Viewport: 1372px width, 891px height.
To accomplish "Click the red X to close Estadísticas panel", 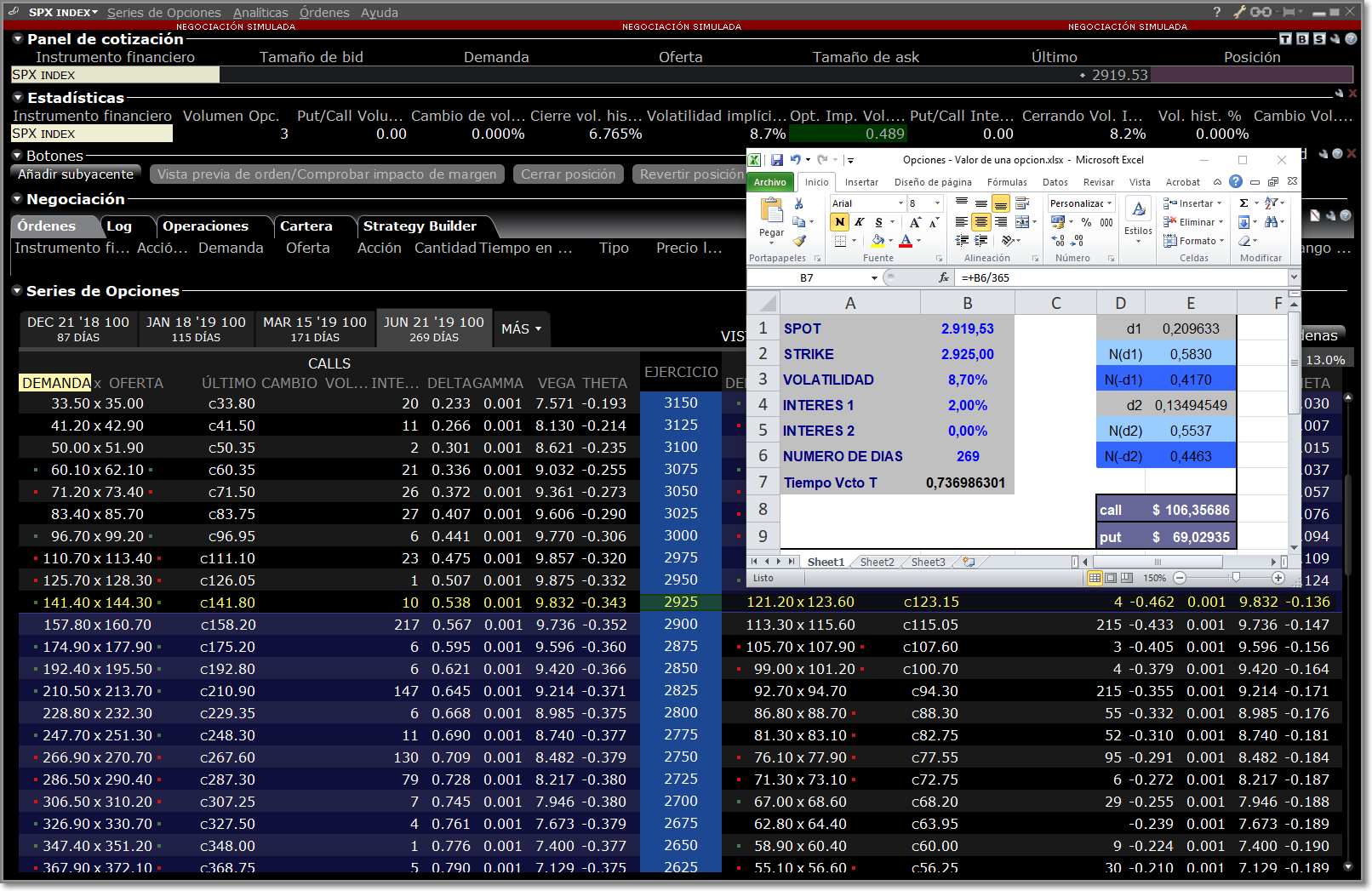I will point(1353,94).
